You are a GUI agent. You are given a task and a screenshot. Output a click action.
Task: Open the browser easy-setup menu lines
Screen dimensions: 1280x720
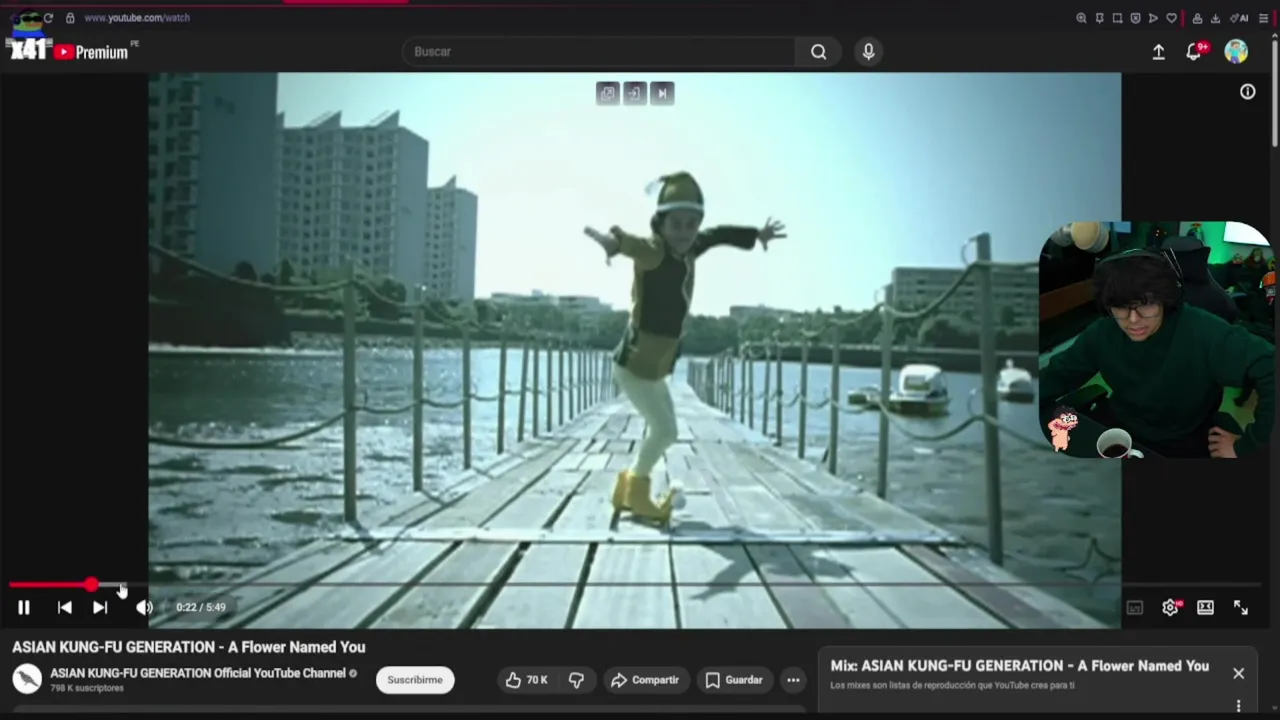[1263, 18]
